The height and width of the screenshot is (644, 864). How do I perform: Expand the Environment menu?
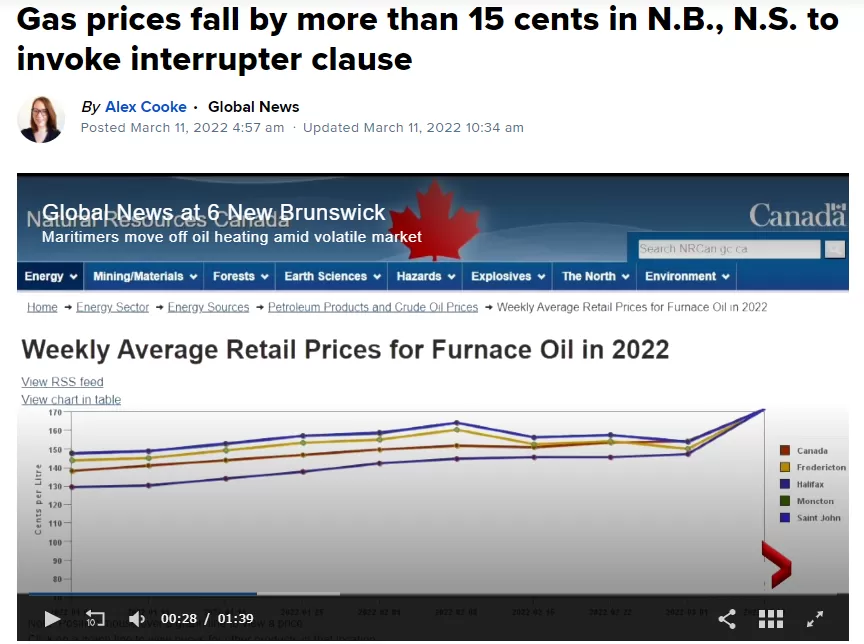tap(687, 276)
